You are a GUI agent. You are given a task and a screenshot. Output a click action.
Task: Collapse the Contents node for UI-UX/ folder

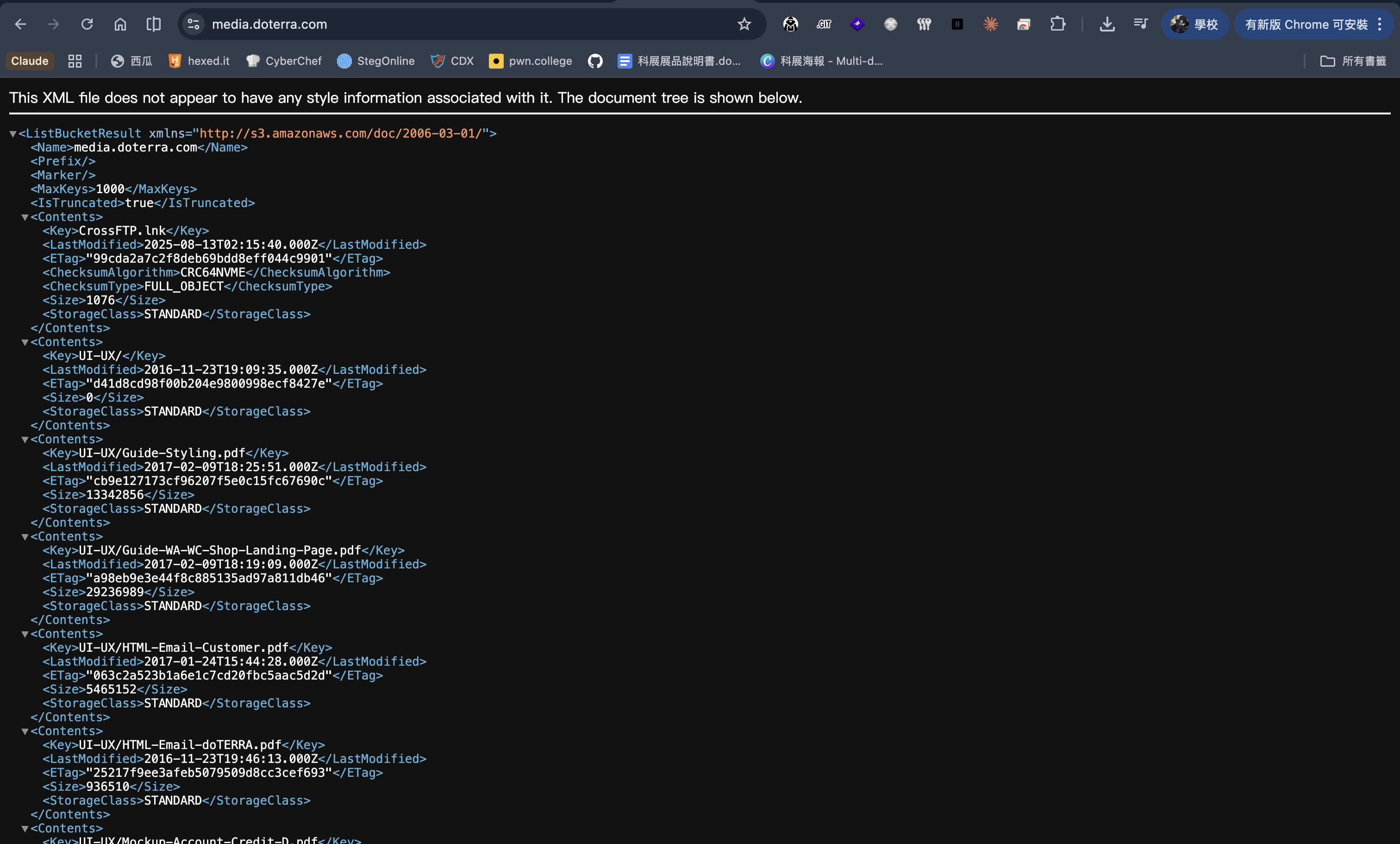[25, 343]
